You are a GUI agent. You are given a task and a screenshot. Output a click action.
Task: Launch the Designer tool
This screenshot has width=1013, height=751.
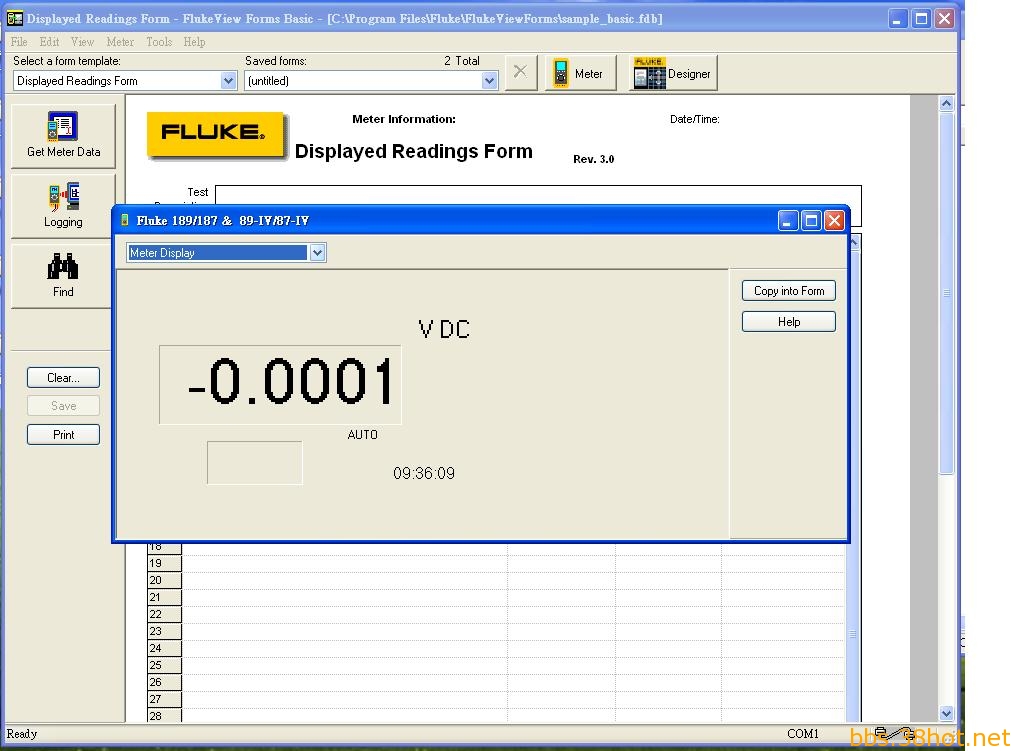tap(673, 73)
